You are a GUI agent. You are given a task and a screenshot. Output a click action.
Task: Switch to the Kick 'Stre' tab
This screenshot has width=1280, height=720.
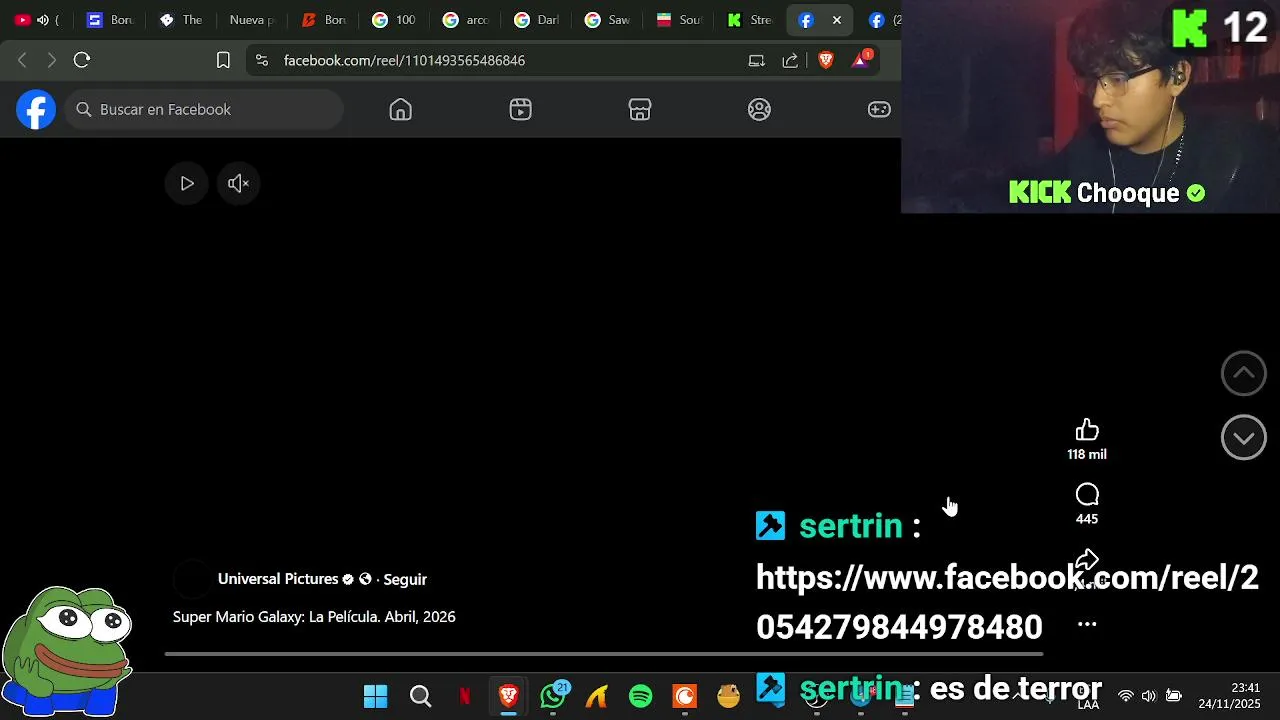pos(750,20)
